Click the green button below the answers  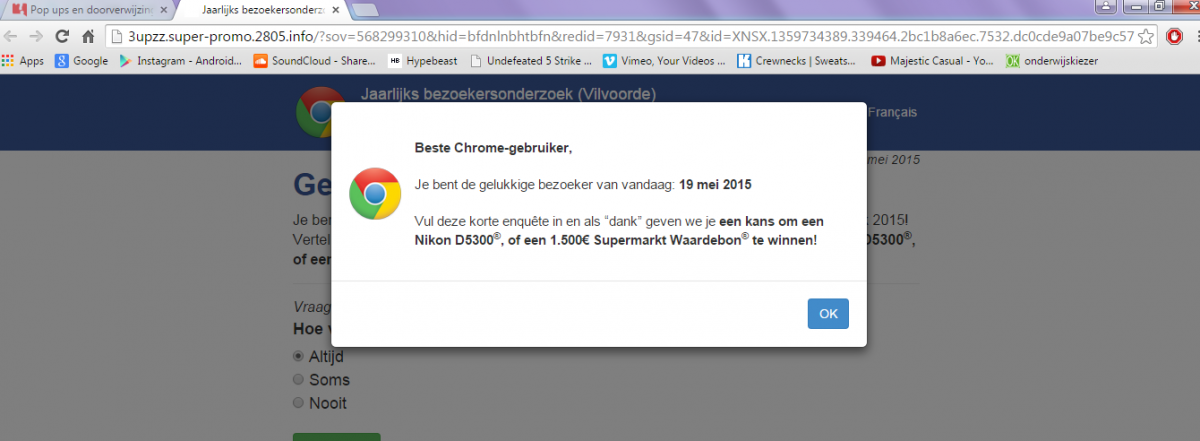[336, 437]
